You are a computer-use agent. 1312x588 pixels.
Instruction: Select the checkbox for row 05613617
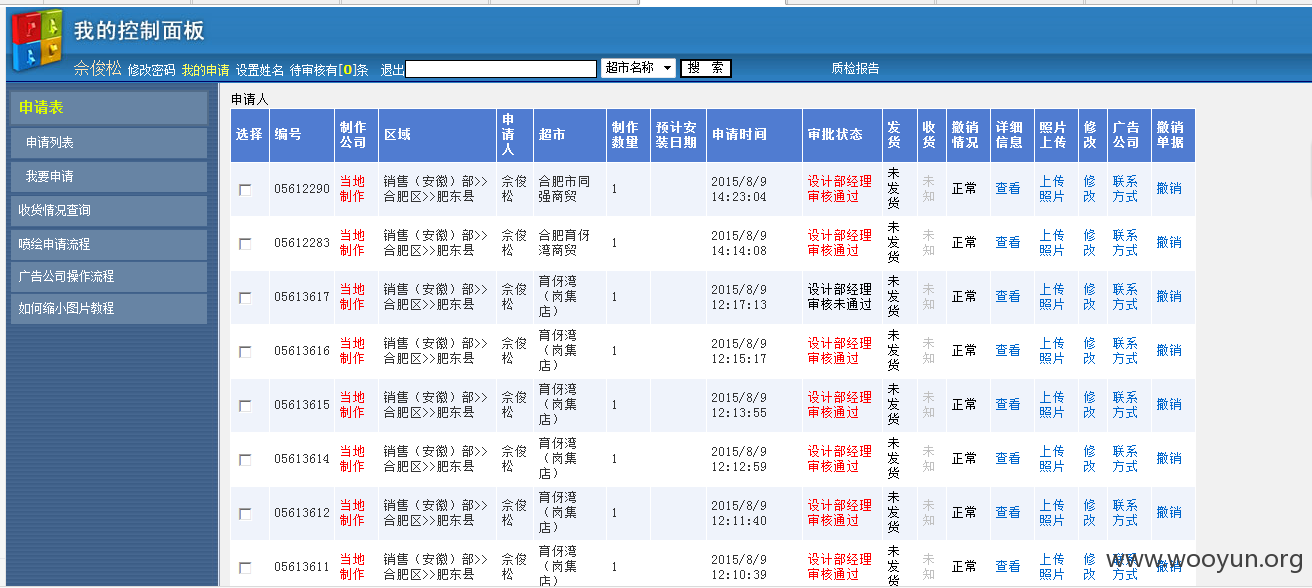tap(245, 298)
